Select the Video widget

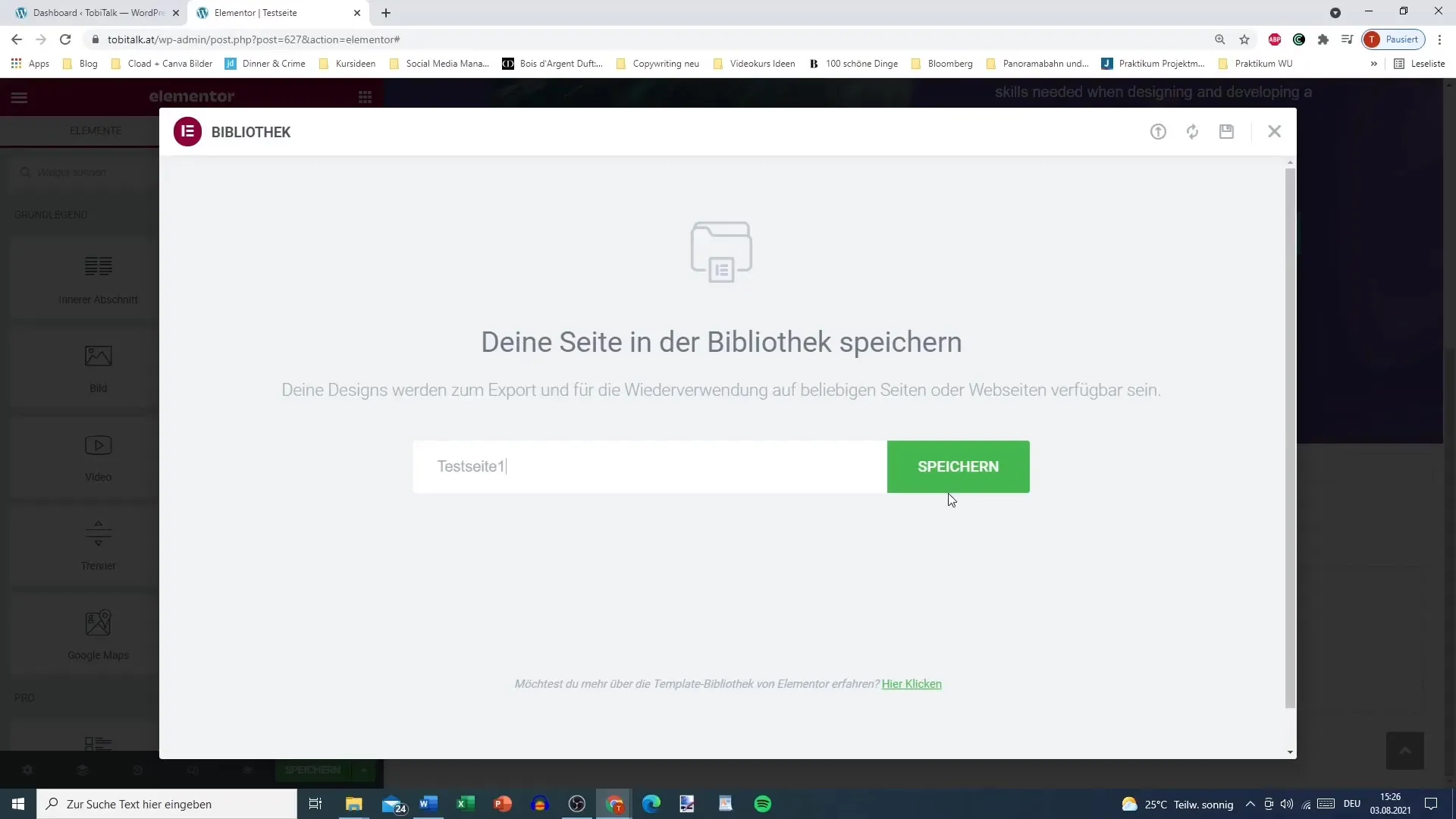click(99, 457)
